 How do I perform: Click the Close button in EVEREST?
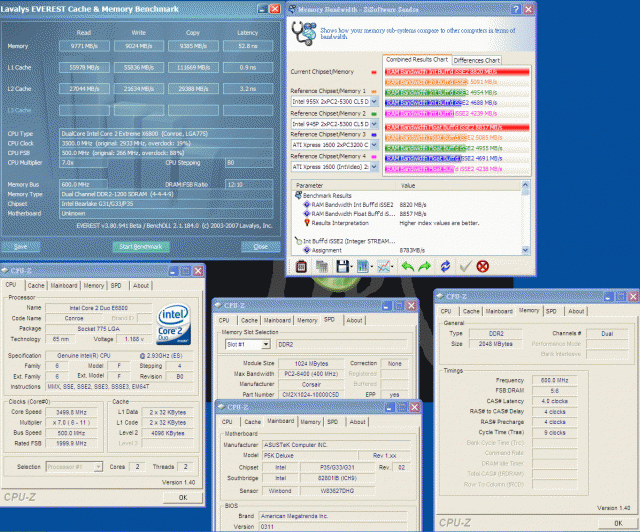click(x=260, y=247)
